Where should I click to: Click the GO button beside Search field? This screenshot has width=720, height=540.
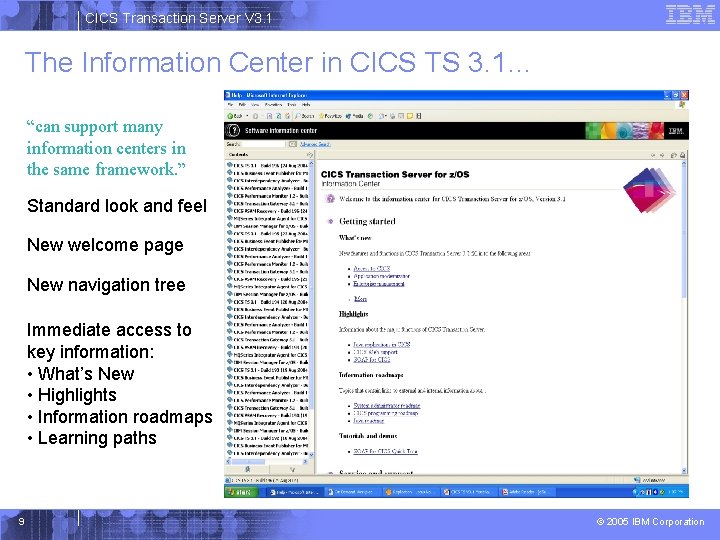(292, 144)
